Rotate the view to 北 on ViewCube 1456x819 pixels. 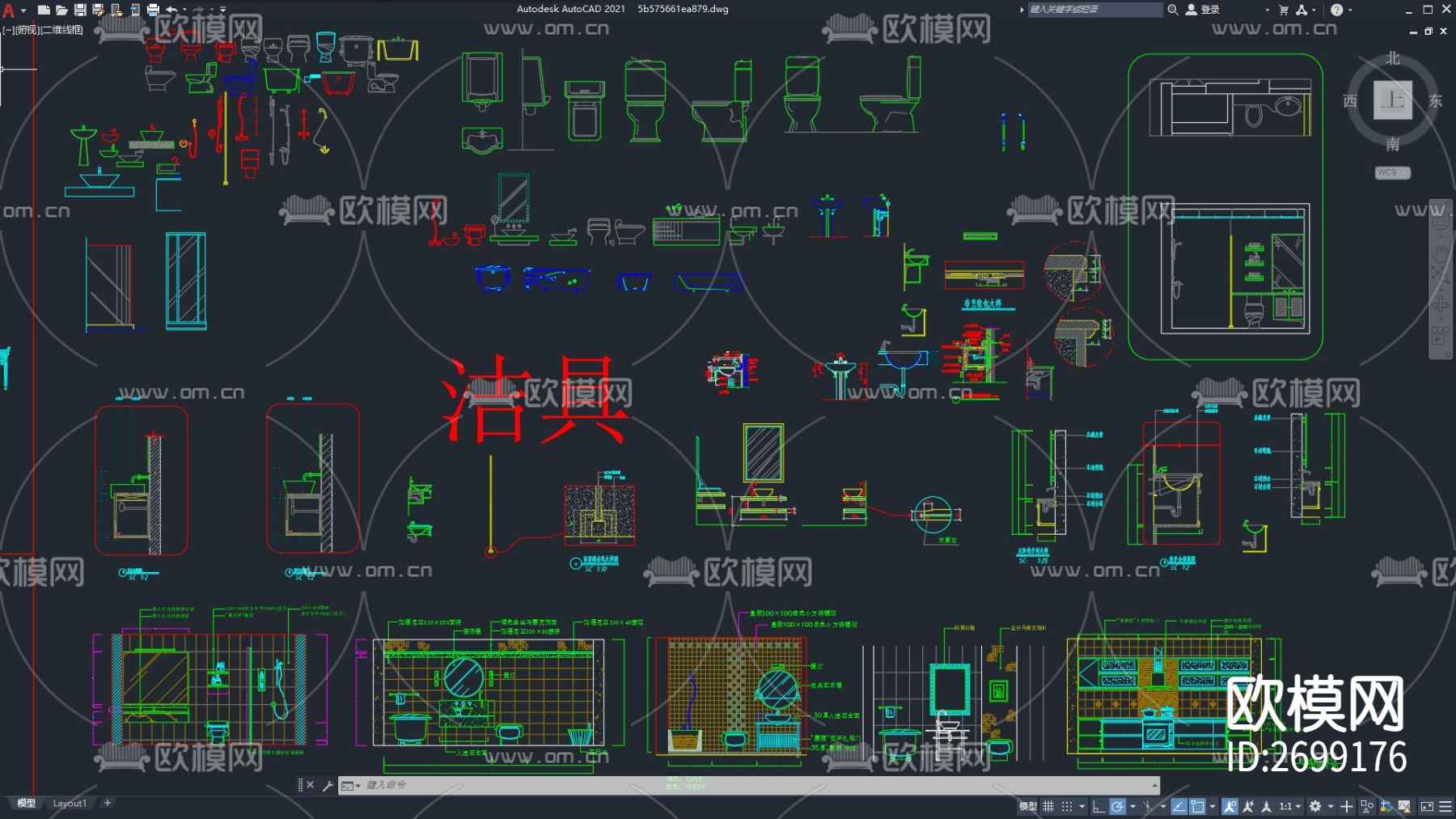pos(1392,58)
